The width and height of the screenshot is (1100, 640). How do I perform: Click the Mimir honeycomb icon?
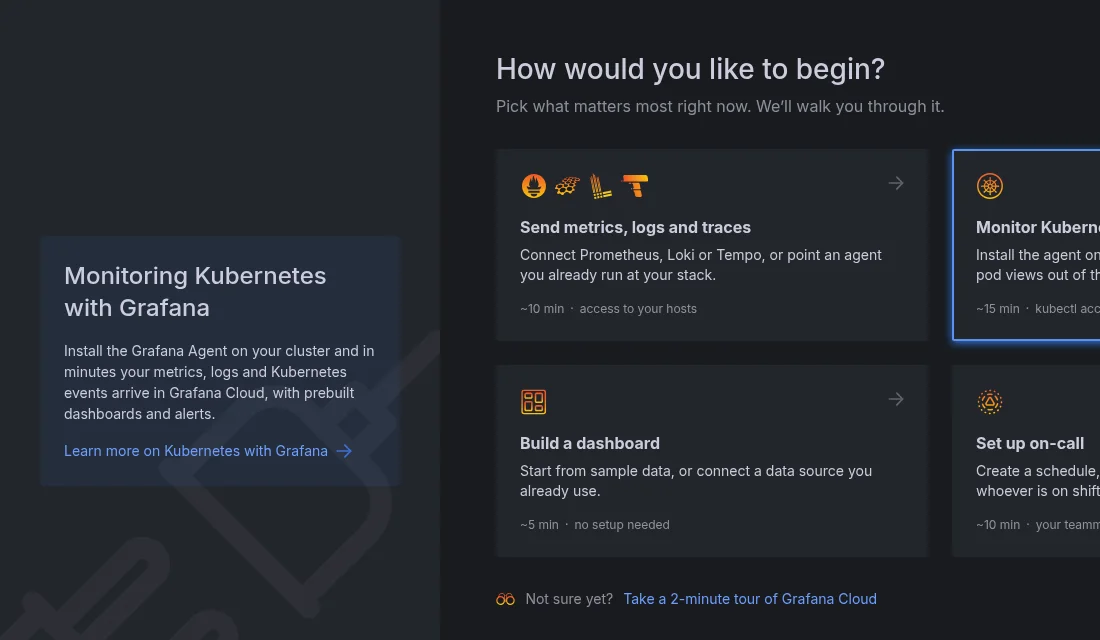coord(567,186)
